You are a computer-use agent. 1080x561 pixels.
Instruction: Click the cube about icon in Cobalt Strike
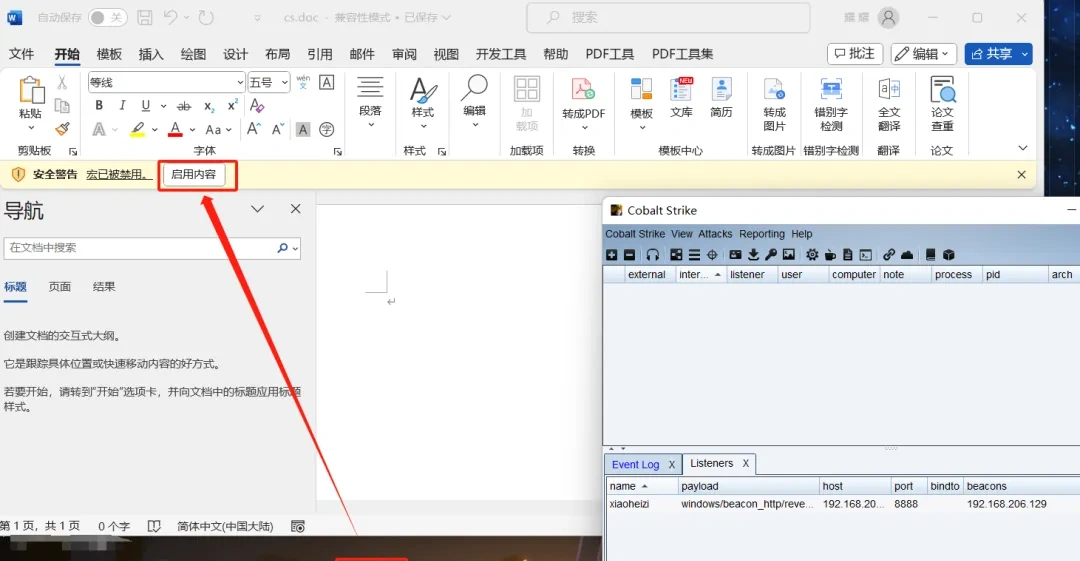click(948, 255)
